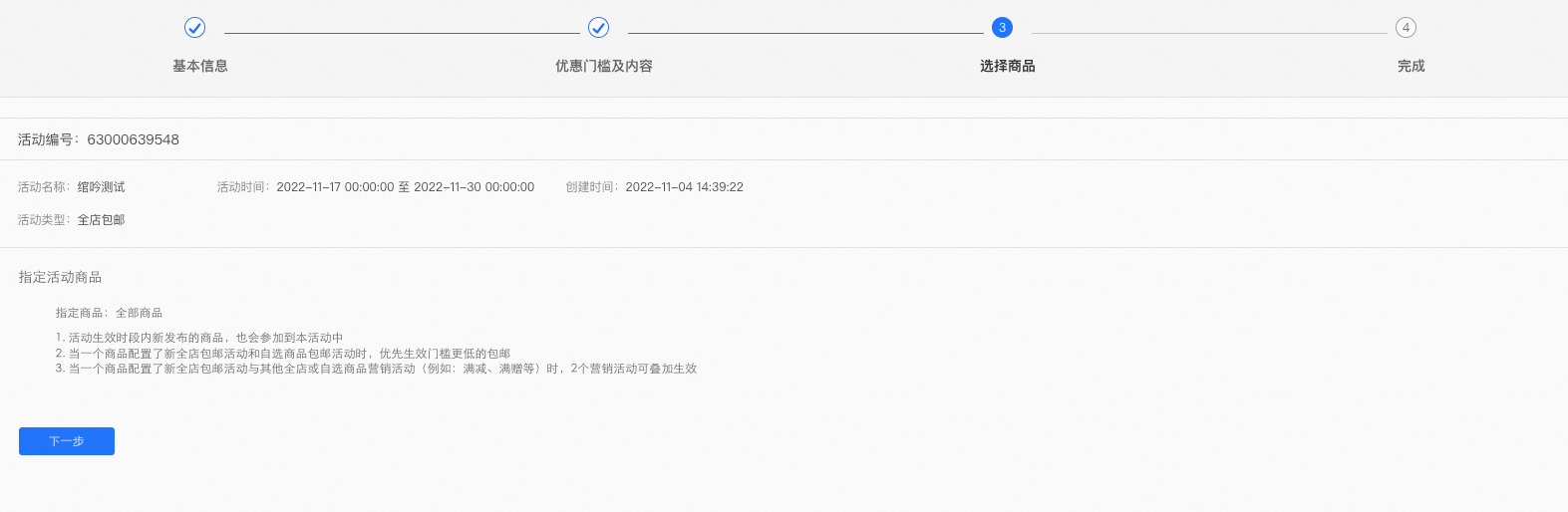
Task: Click note 2 about 优先生效门槛更低的包邮
Action: [x=283, y=354]
